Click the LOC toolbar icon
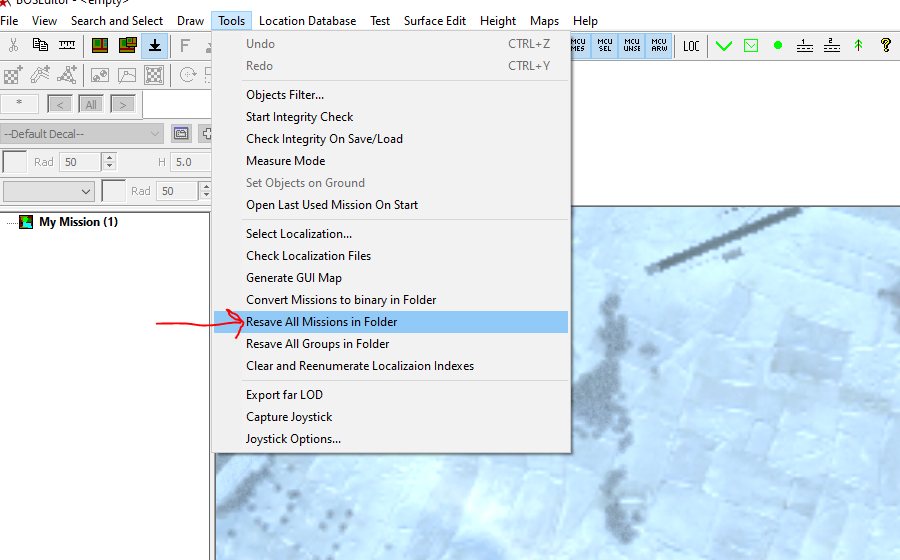The image size is (900, 560). 691,45
